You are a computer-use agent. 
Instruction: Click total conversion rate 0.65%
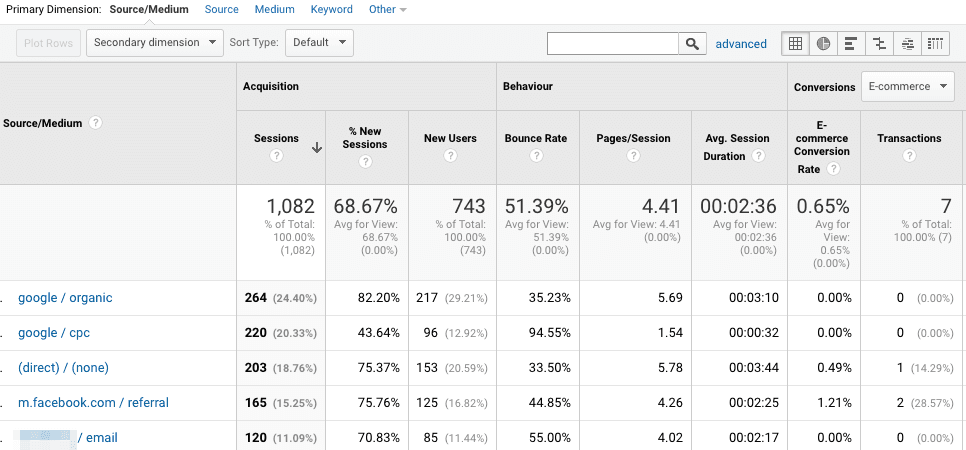823,206
